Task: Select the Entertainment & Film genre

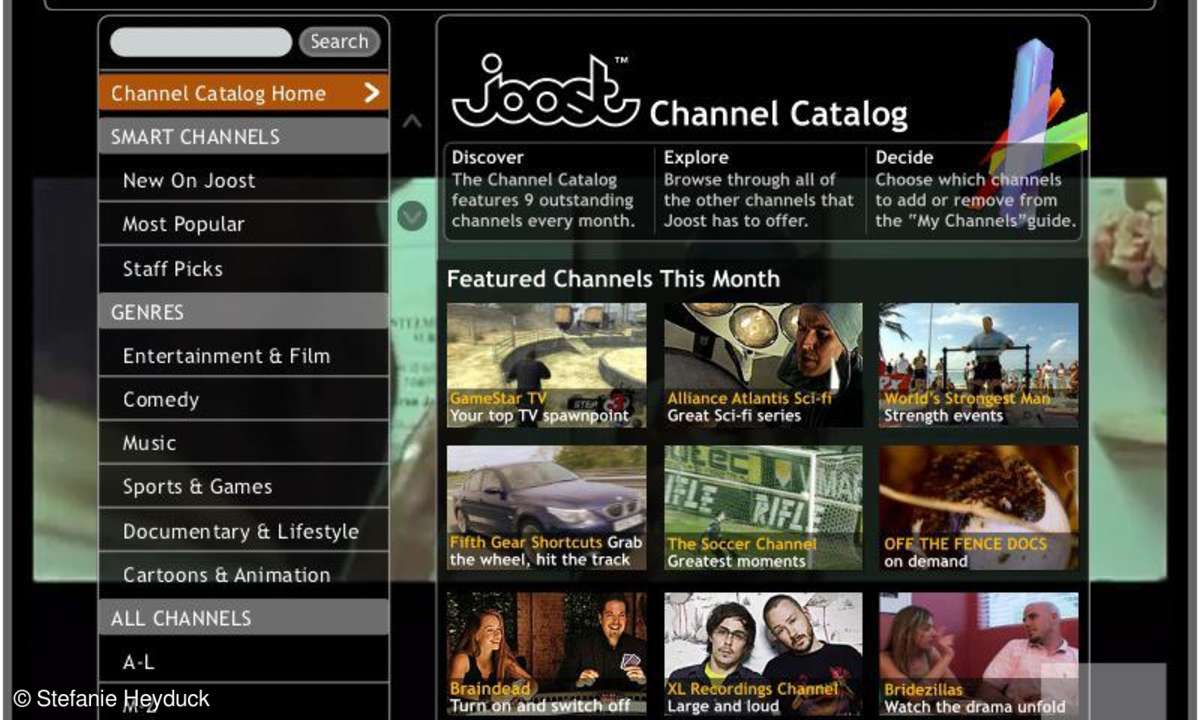Action: point(243,356)
